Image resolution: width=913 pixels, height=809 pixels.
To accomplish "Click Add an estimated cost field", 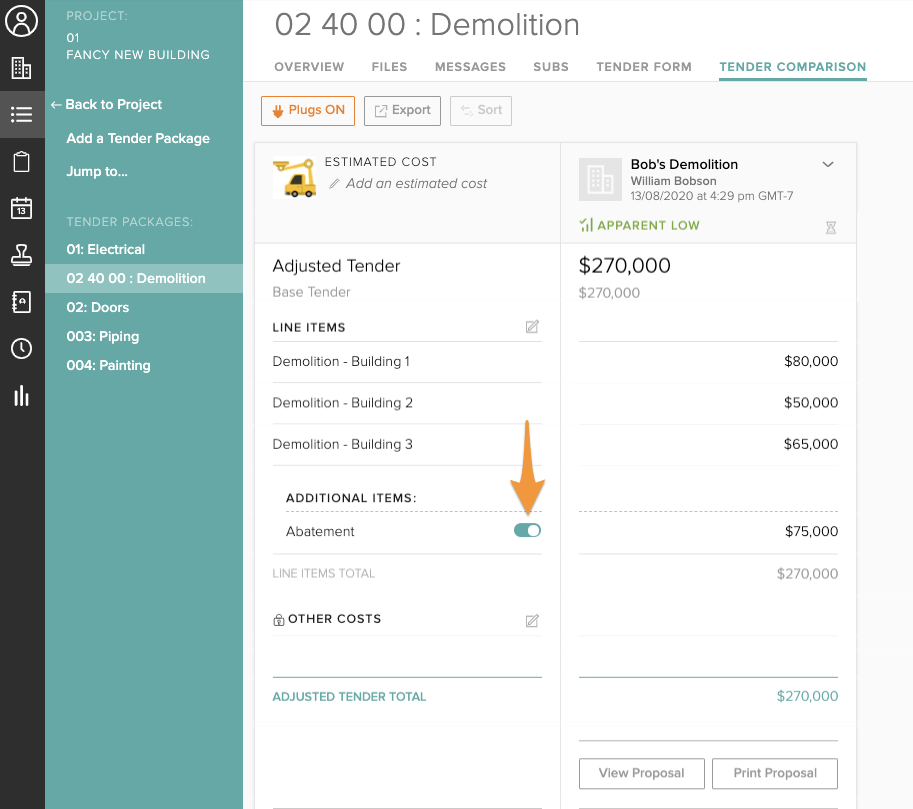I will coord(408,183).
